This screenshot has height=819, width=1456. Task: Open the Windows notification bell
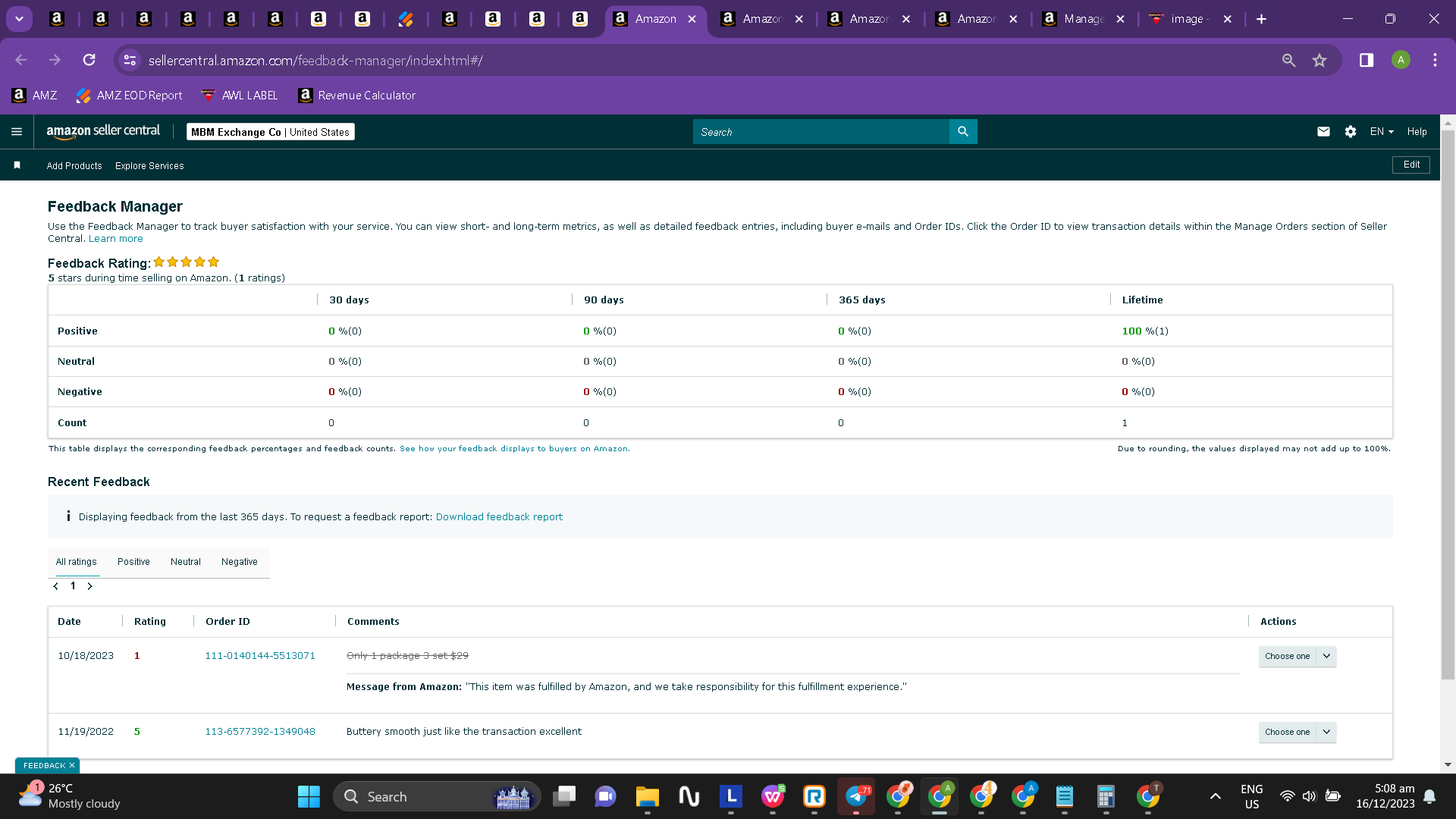[x=1429, y=796]
